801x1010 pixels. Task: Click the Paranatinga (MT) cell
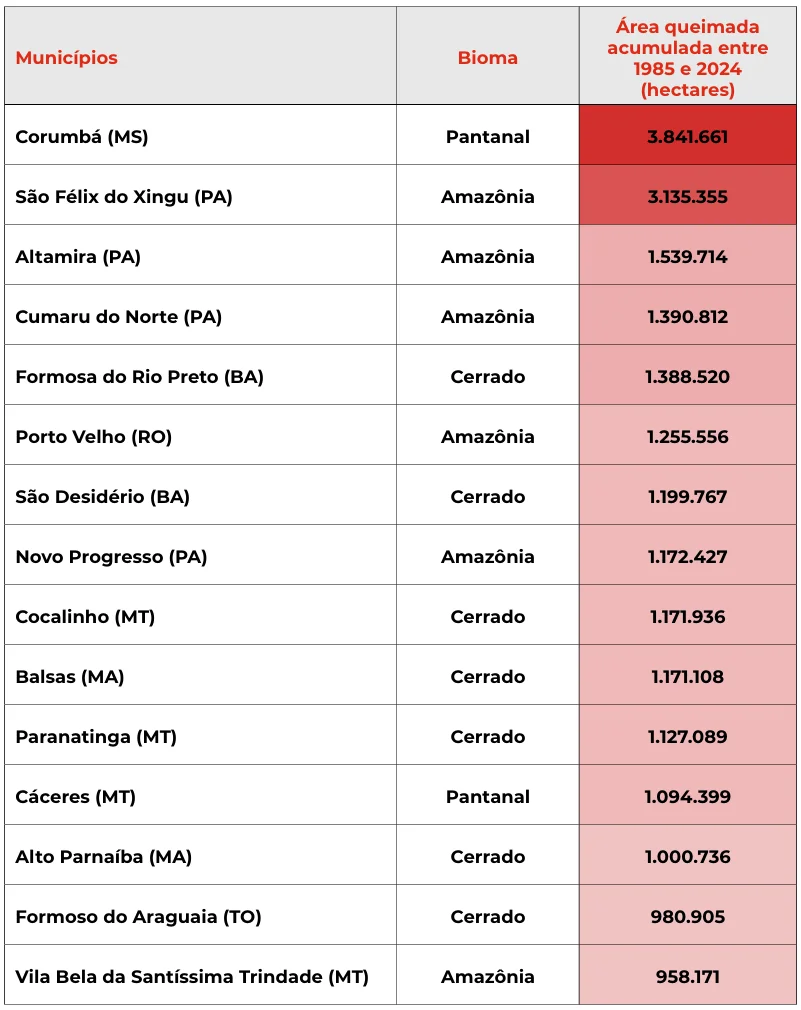[200, 734]
